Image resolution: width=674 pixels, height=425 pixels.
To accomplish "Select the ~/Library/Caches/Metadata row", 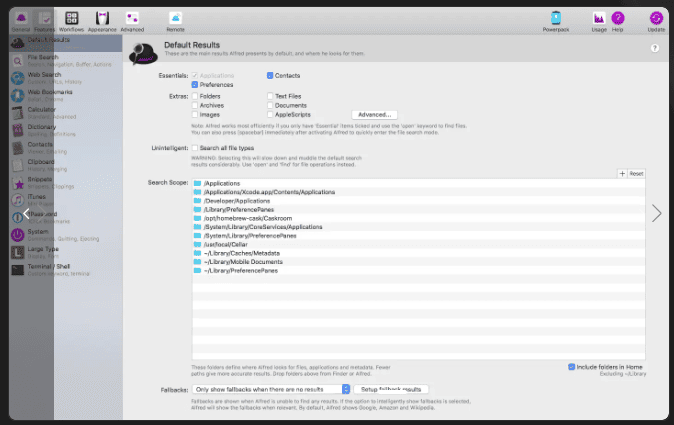I will pos(418,253).
